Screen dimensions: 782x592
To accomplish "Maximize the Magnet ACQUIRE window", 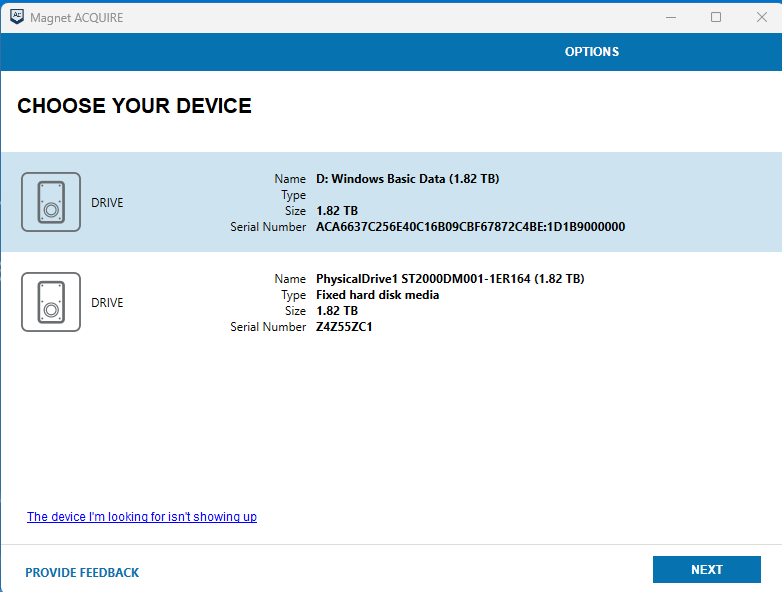I will click(x=716, y=17).
